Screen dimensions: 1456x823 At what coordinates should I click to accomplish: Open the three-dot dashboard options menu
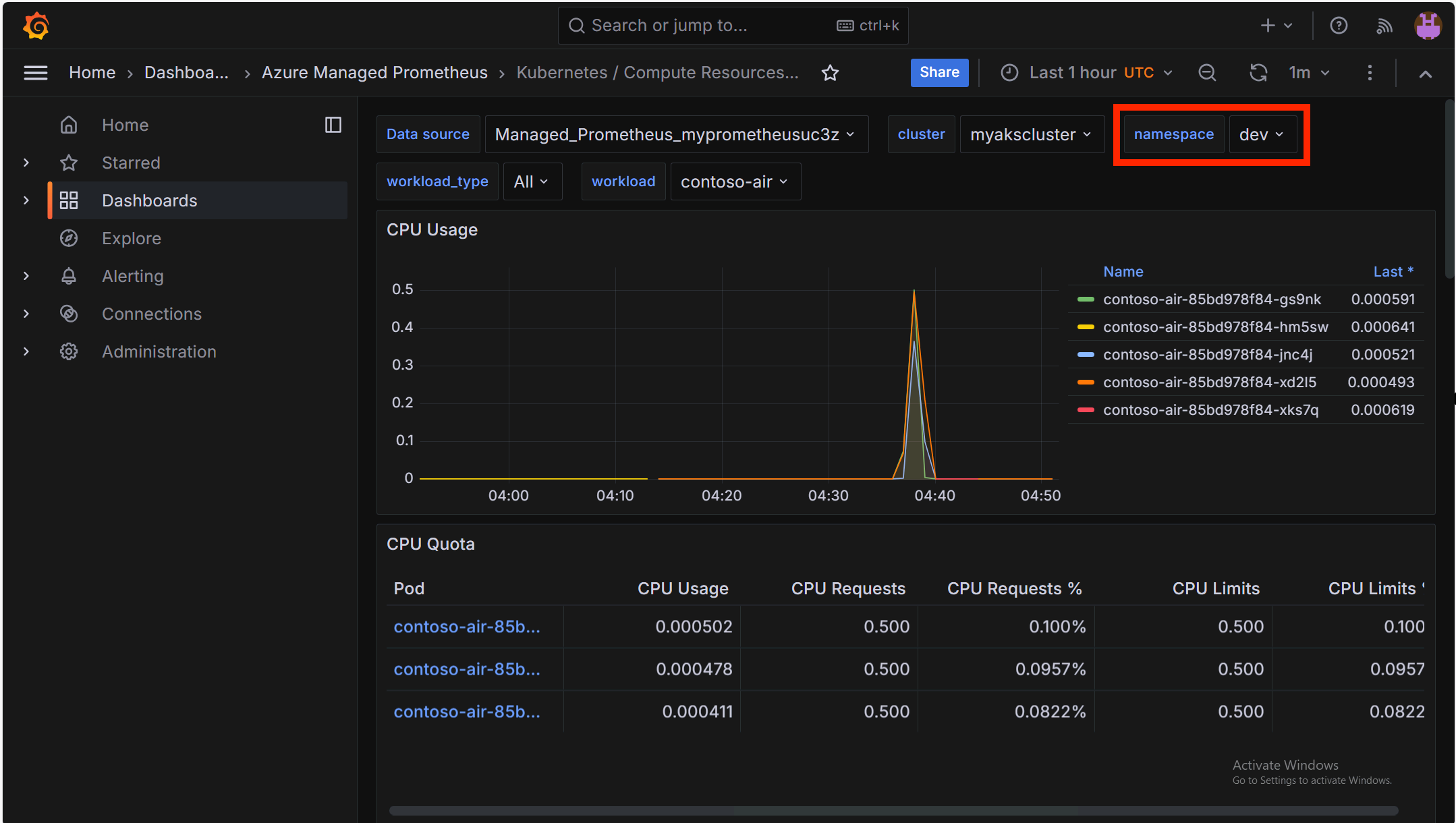click(x=1370, y=73)
